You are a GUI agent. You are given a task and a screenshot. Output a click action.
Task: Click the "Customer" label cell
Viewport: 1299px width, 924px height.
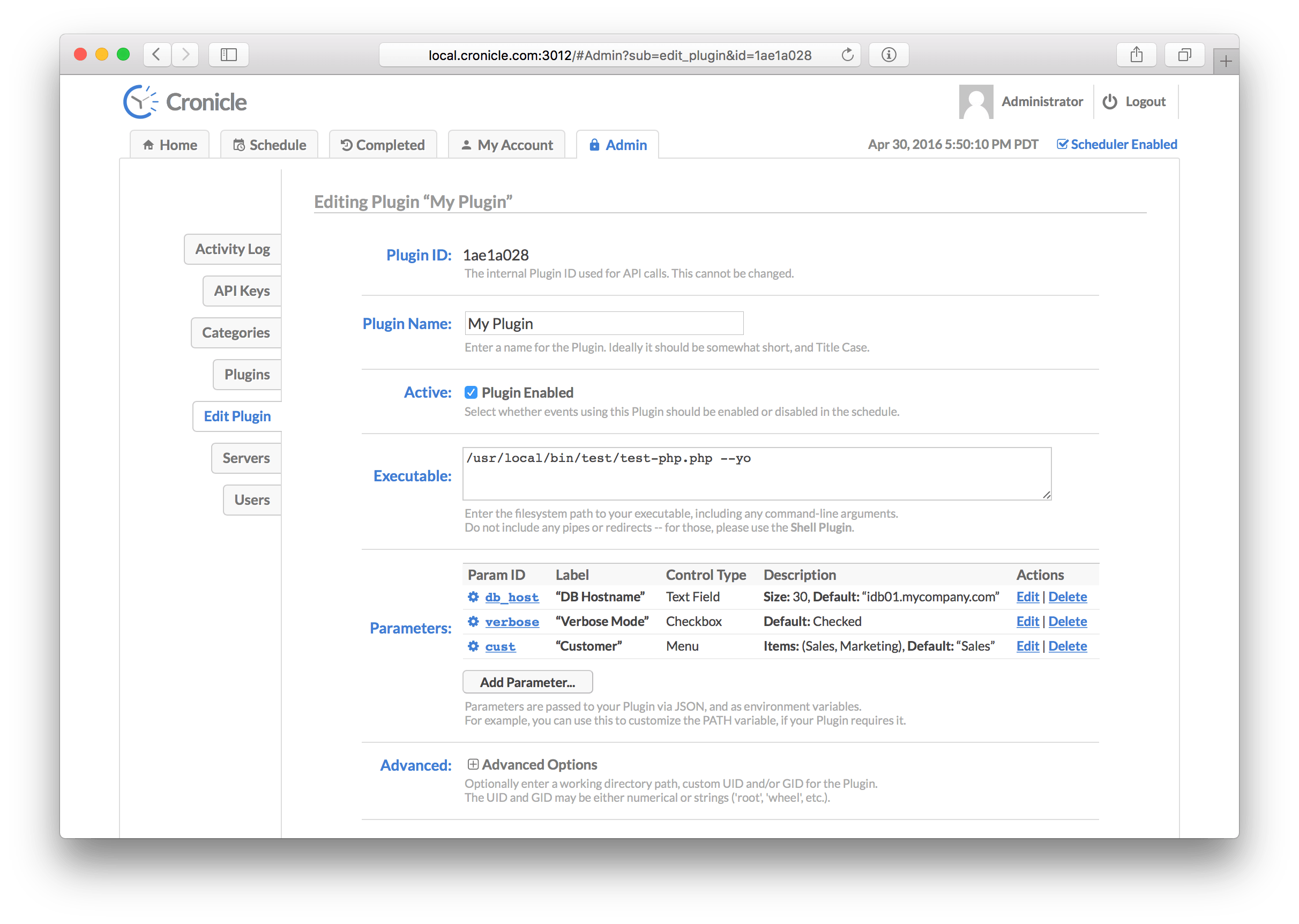click(x=588, y=646)
